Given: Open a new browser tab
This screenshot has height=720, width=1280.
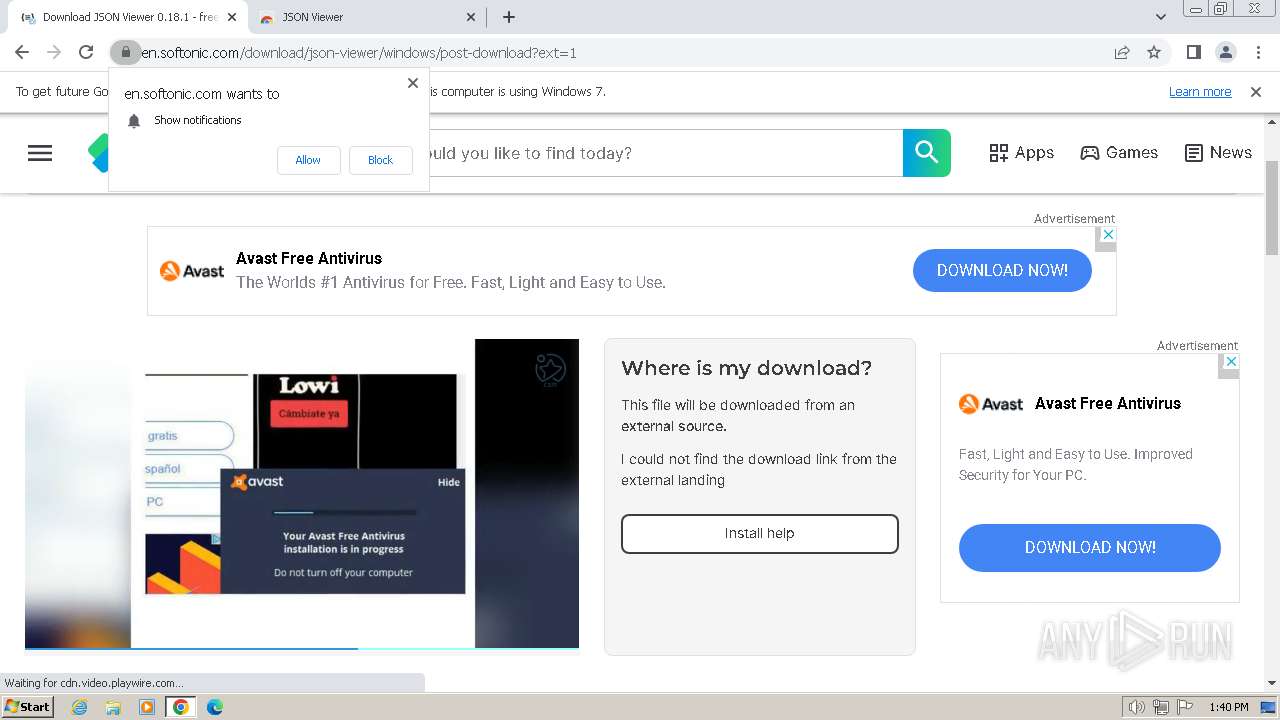Looking at the screenshot, I should coord(509,17).
